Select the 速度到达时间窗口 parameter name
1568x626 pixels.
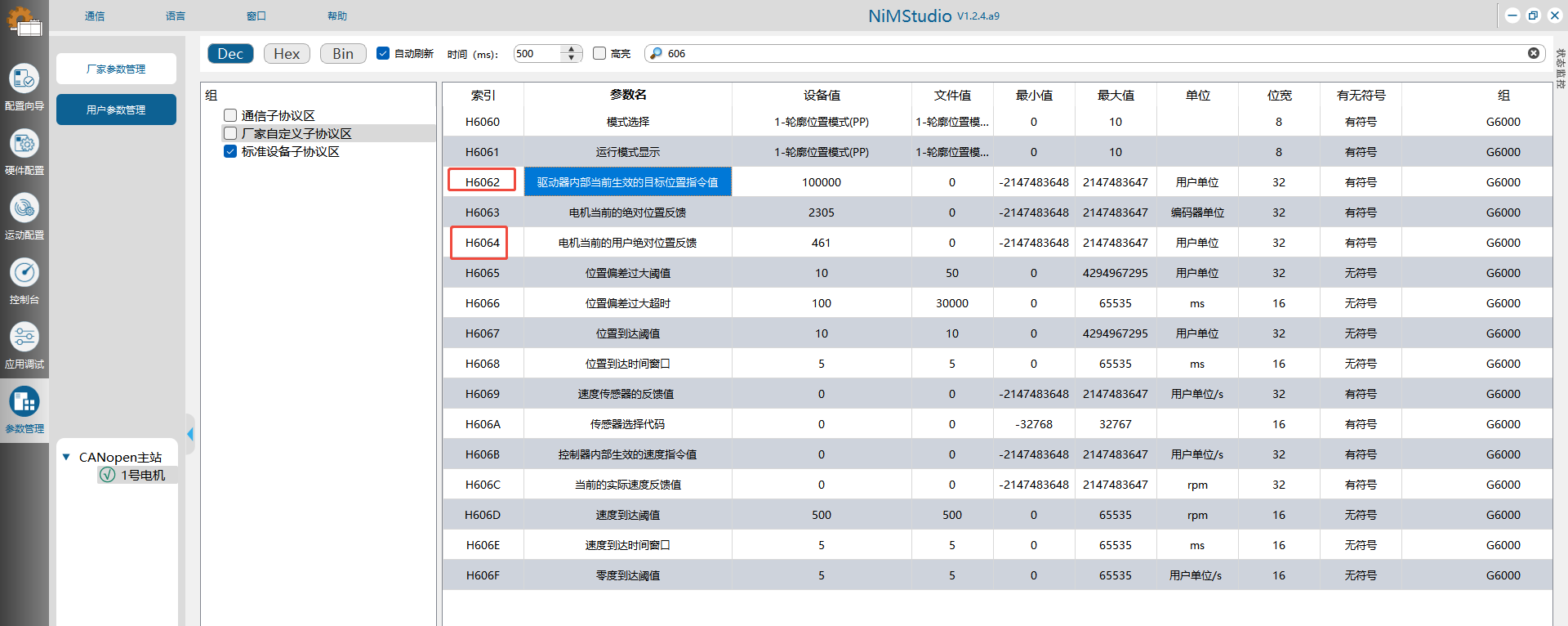point(628,545)
